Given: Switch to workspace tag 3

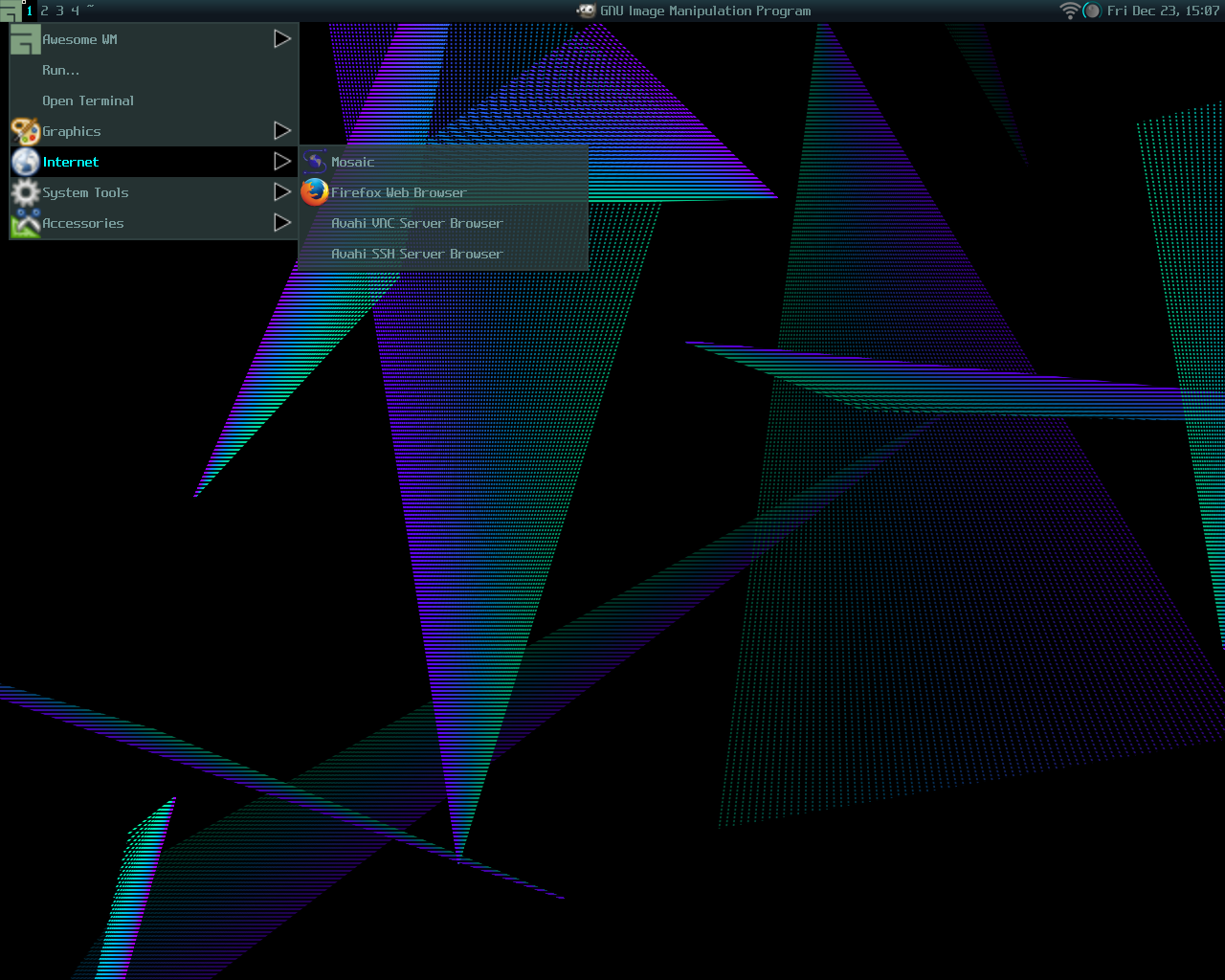Looking at the screenshot, I should click(x=59, y=11).
